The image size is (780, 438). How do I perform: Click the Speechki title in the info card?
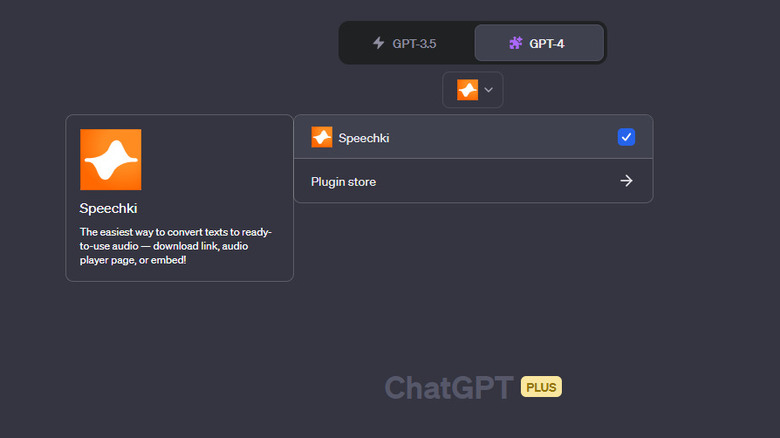coord(108,208)
